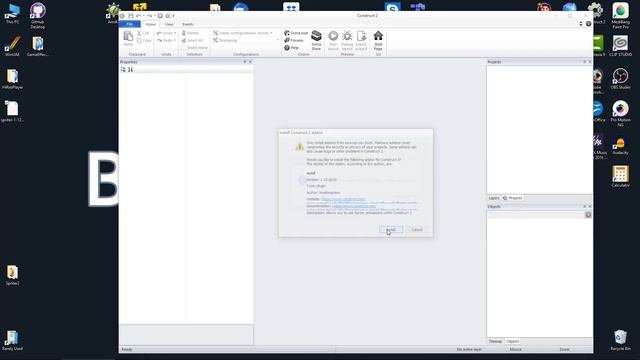
Task: Pin the Projects panel
Action: coord(584,62)
